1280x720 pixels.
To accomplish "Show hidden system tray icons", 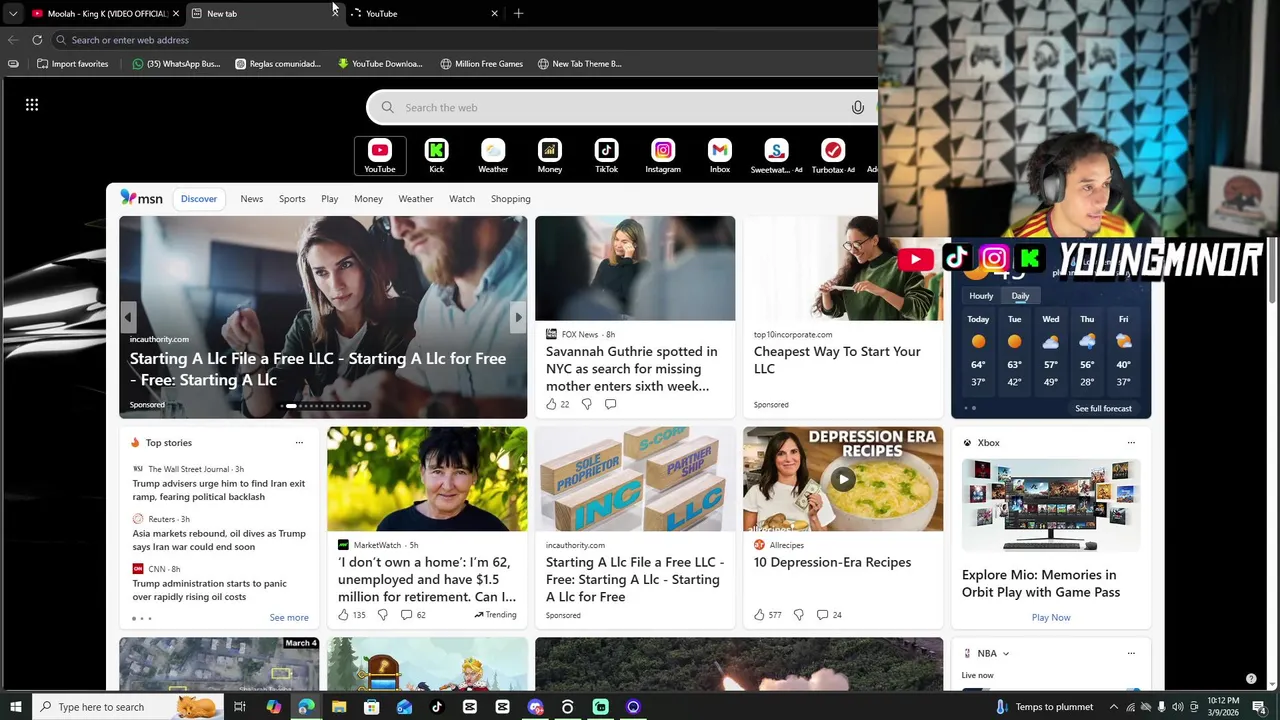I will [x=1113, y=707].
